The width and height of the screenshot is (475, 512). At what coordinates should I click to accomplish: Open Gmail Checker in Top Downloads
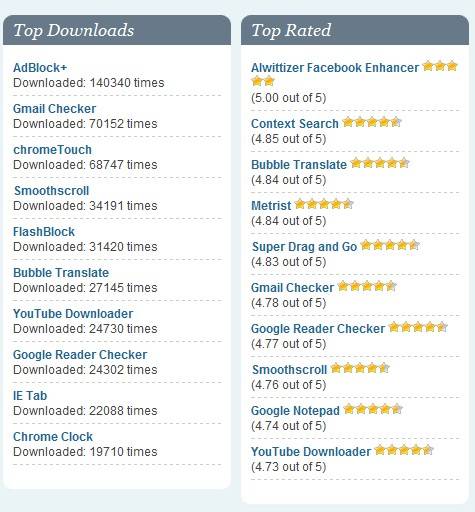[x=54, y=109]
